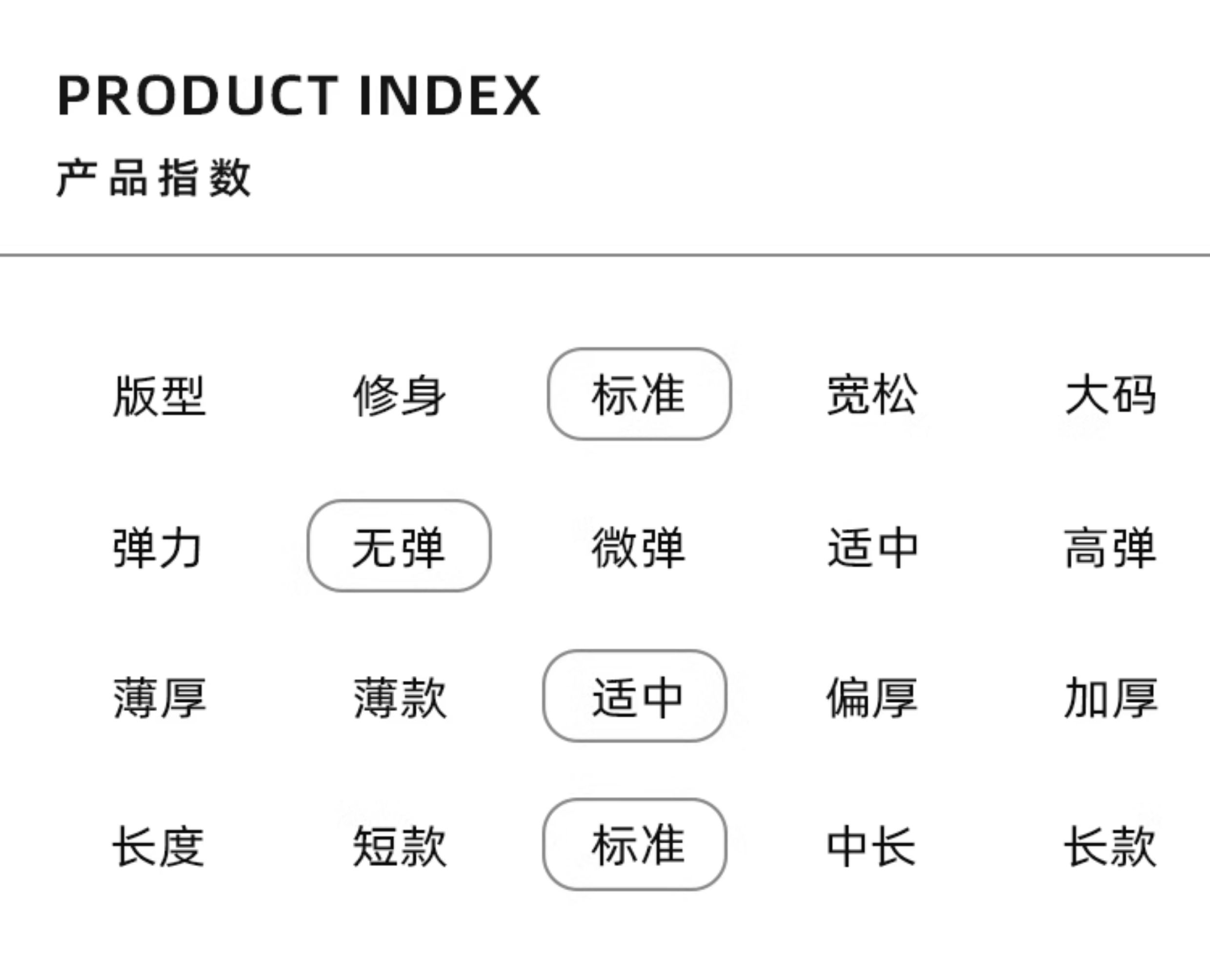Image resolution: width=1210 pixels, height=980 pixels.
Task: Choose the 中长 length option
Action: [871, 846]
